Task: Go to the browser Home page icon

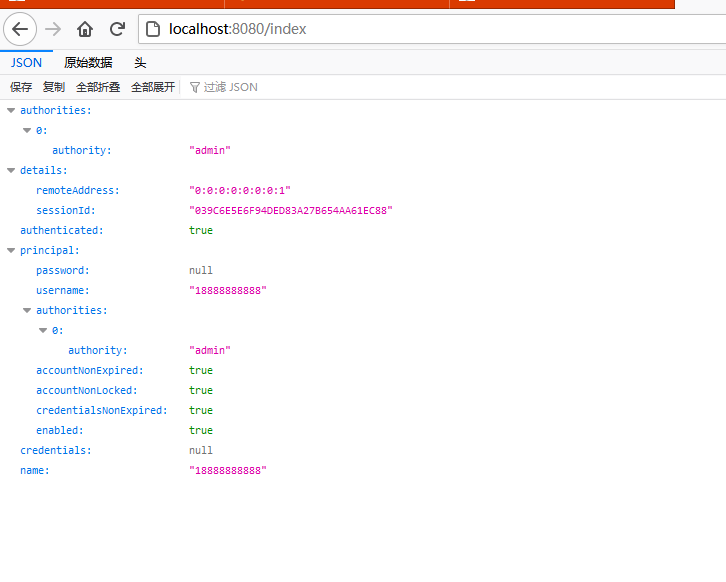Action: pos(85,29)
